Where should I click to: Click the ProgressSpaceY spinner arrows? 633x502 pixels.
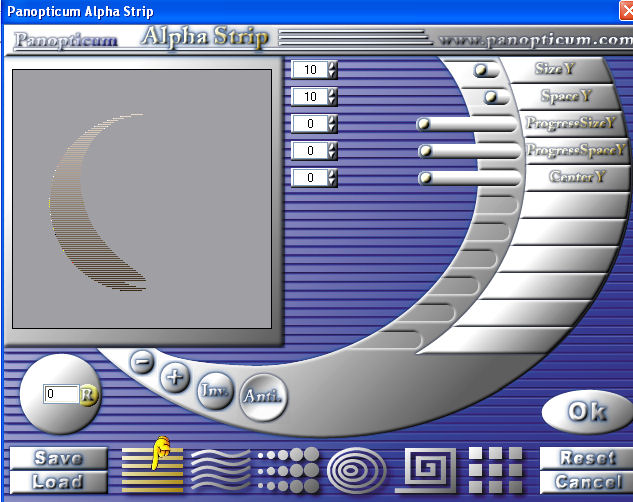(332, 151)
